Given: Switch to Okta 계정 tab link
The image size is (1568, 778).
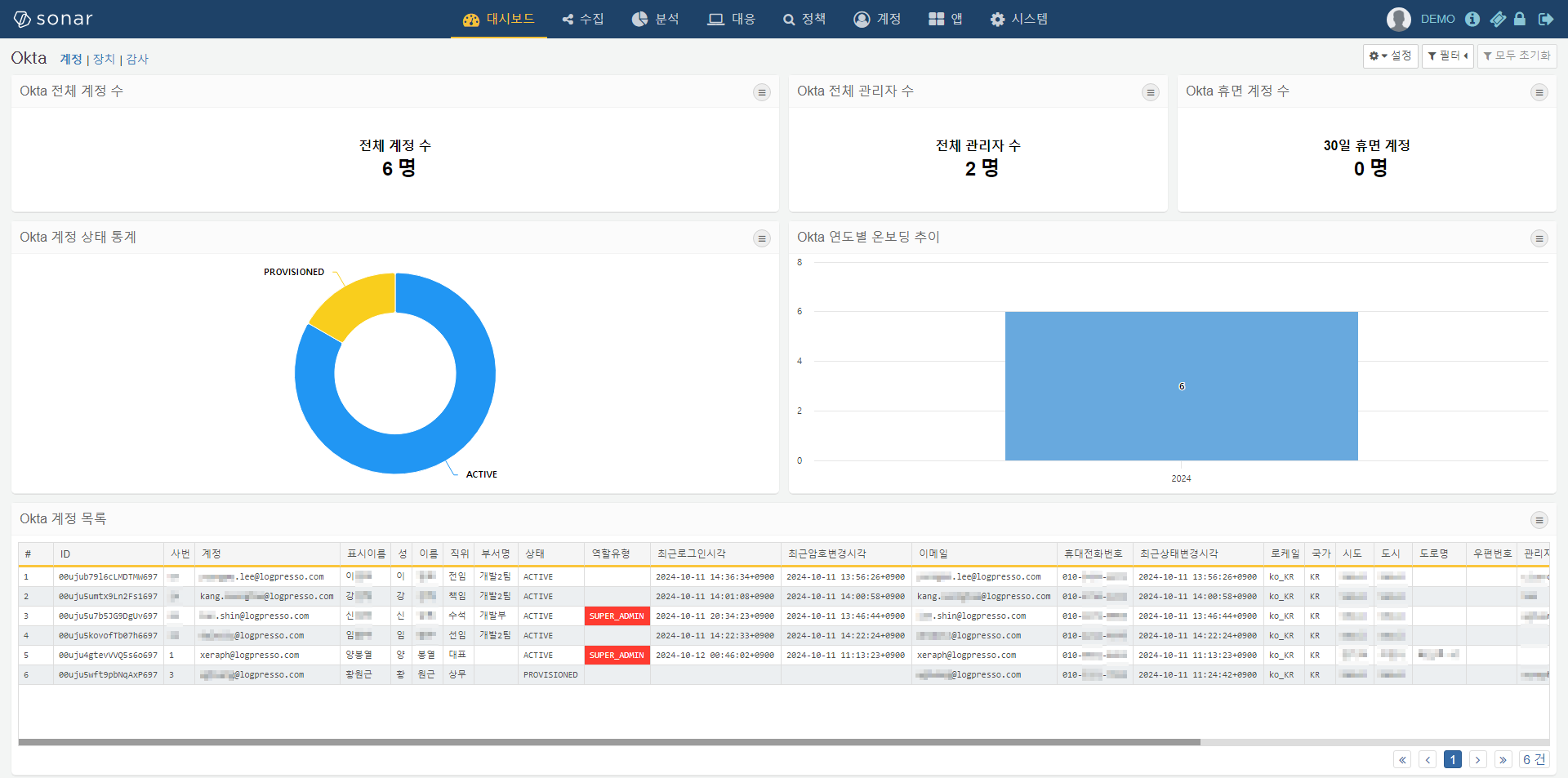Looking at the screenshot, I should 71,59.
